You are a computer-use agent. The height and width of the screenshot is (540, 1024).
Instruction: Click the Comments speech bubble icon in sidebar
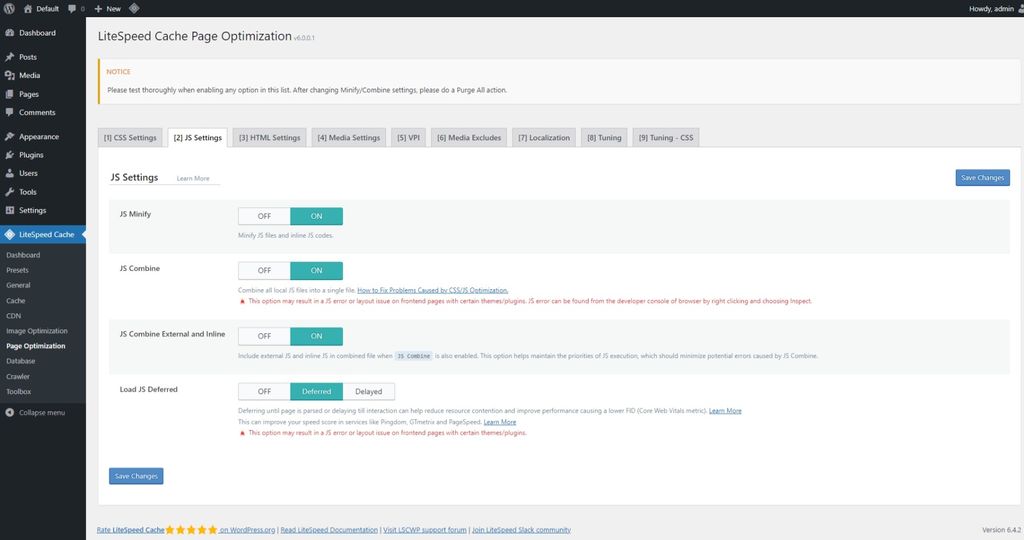click(x=10, y=112)
